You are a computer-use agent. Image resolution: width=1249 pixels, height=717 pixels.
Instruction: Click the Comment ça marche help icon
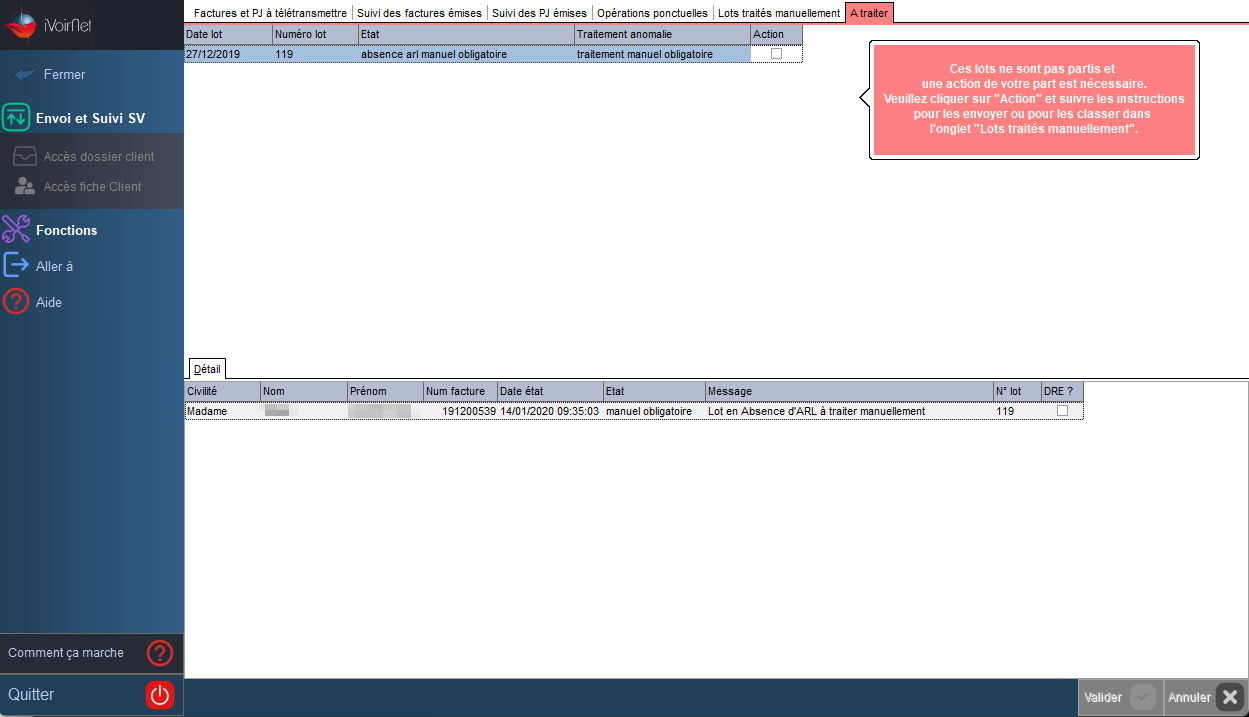[160, 653]
